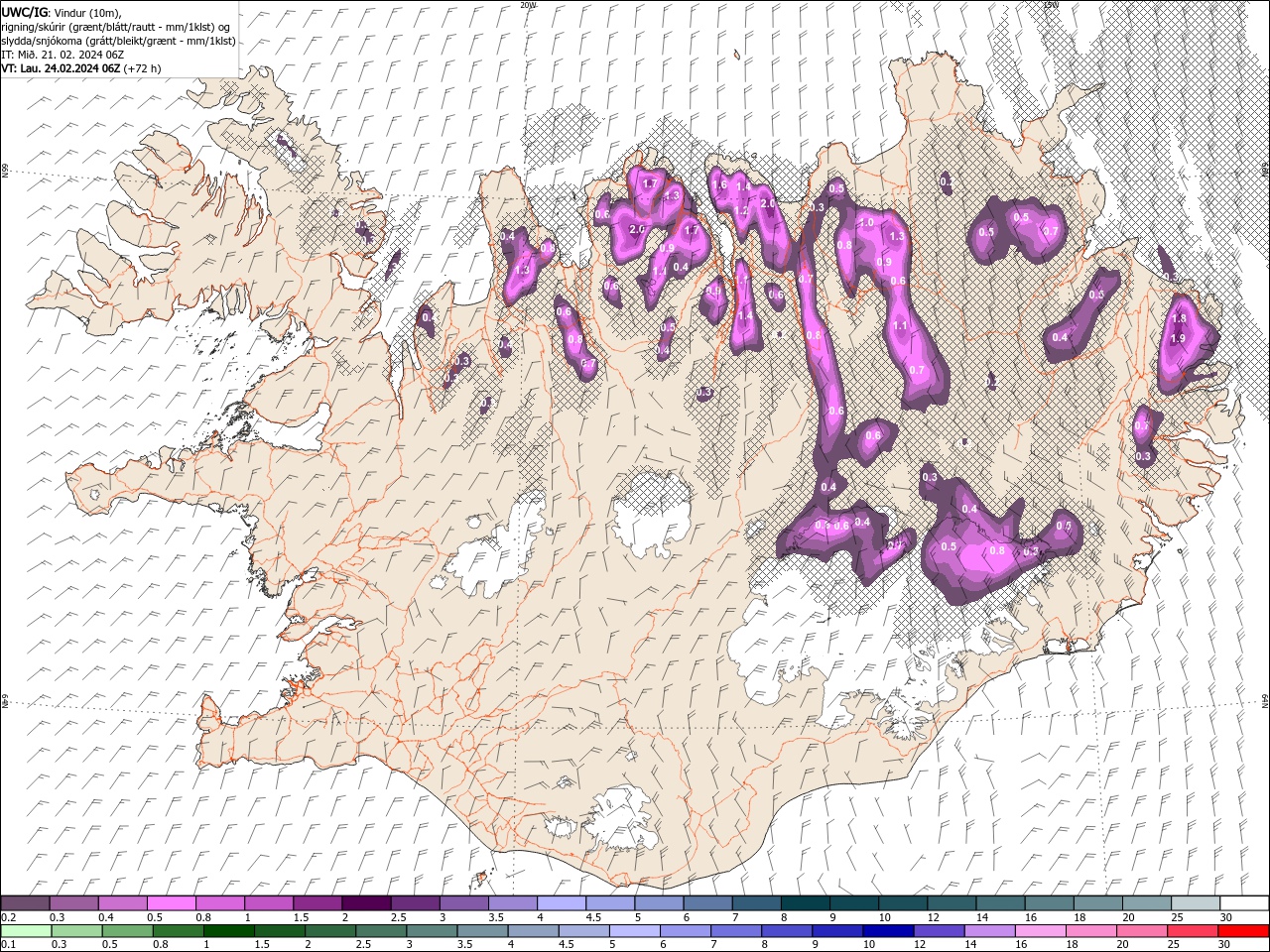
Task: Select rain legend swatch between 25 and 30
Action: [1191, 931]
